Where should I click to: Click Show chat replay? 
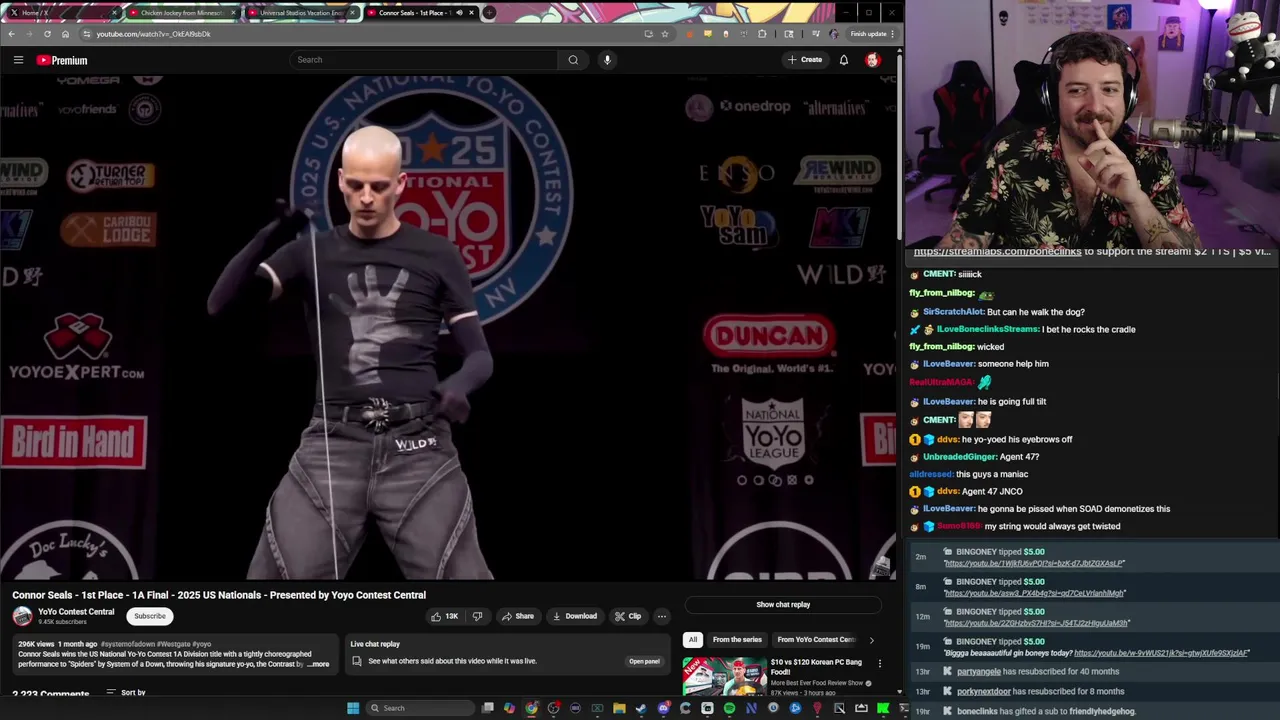click(x=783, y=605)
